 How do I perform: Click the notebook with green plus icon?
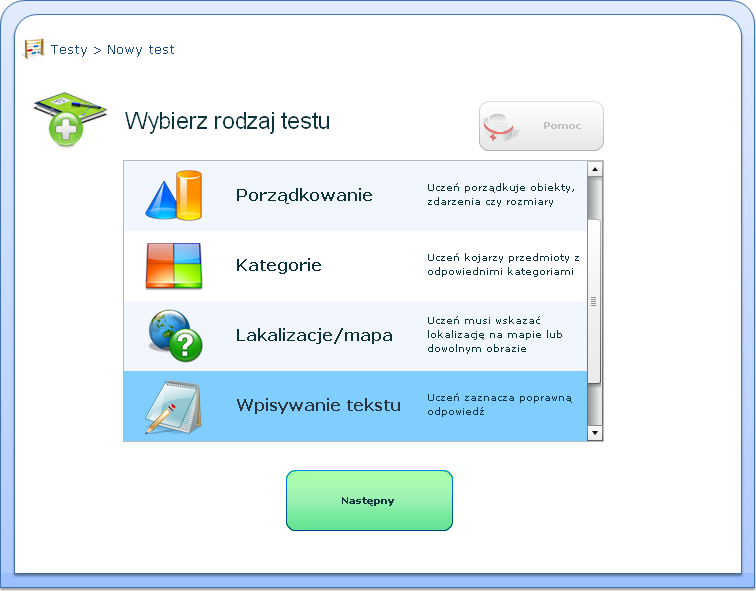(70, 119)
